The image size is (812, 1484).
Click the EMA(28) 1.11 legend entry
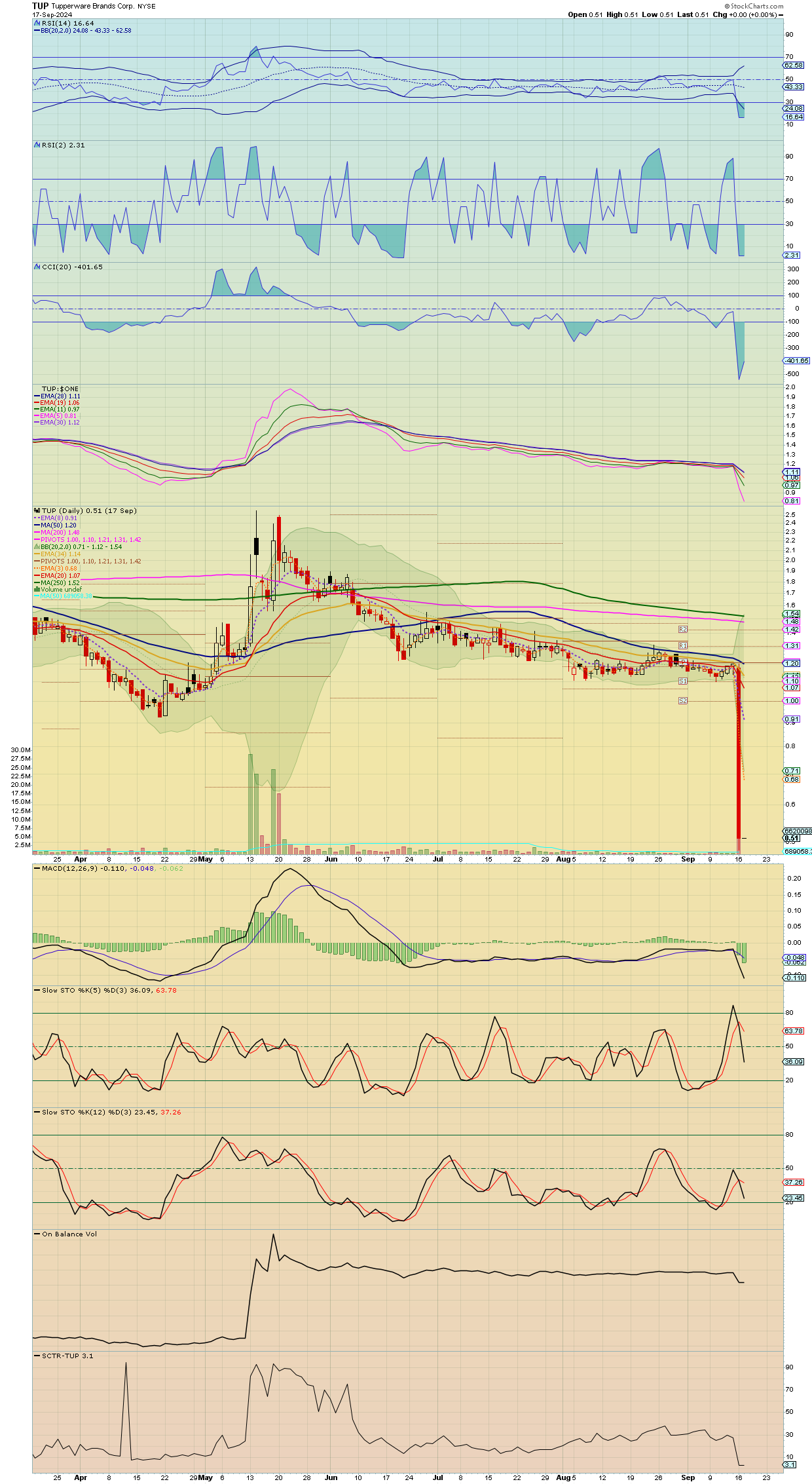tap(57, 396)
